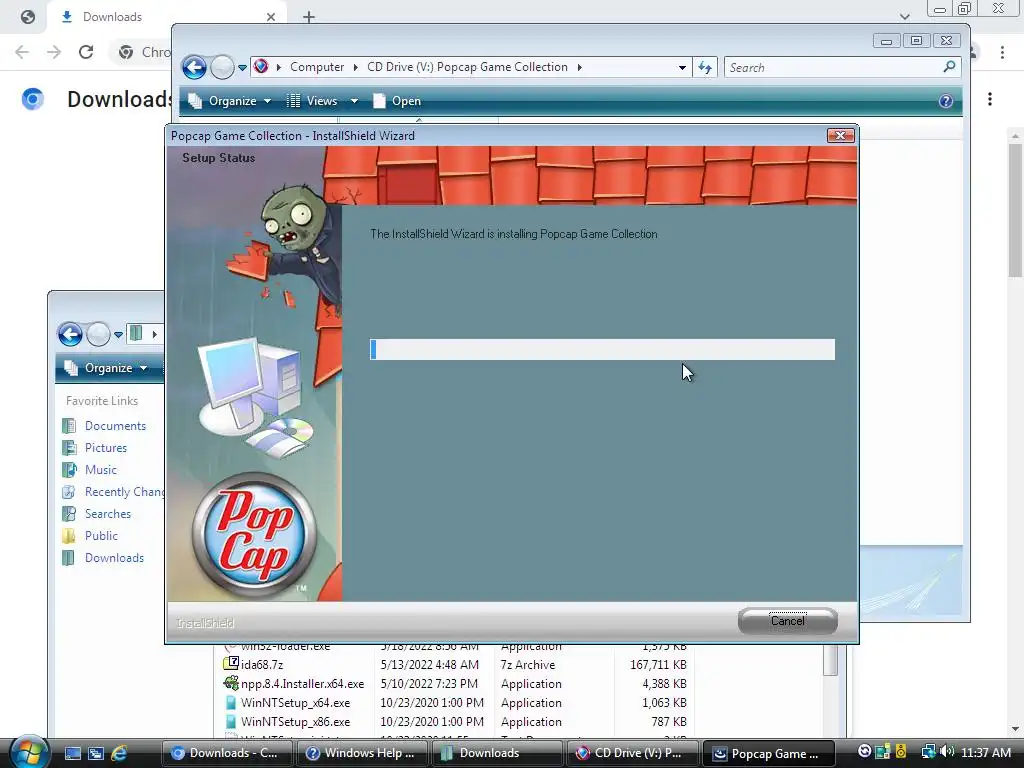
Task: Select npp.8.4.Installer.x64.exe file
Action: point(302,684)
